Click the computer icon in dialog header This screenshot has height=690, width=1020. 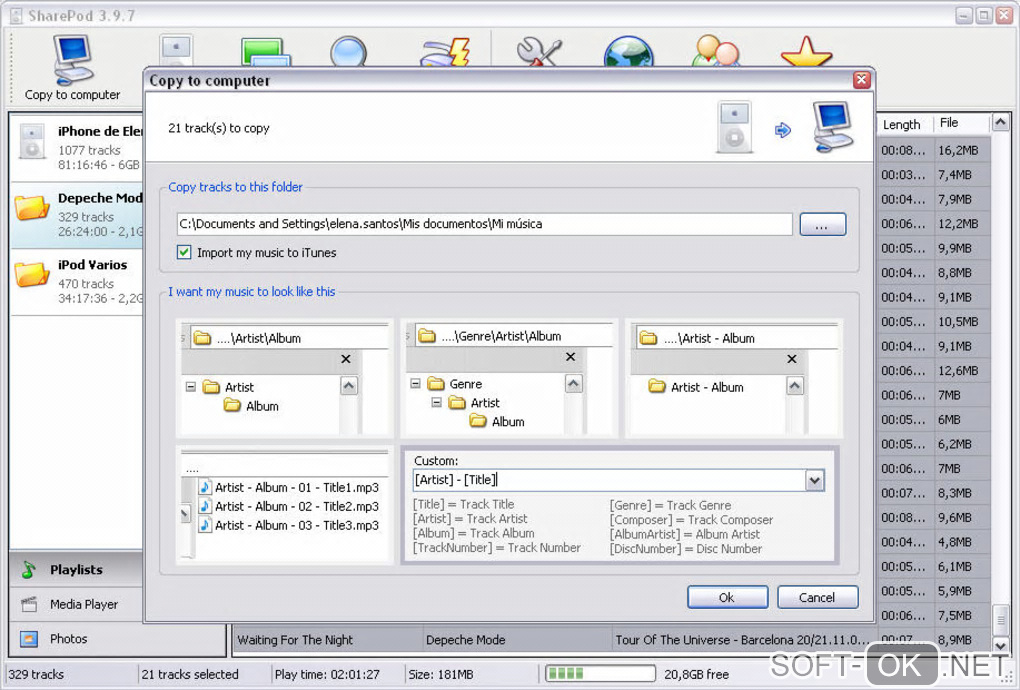click(x=833, y=127)
